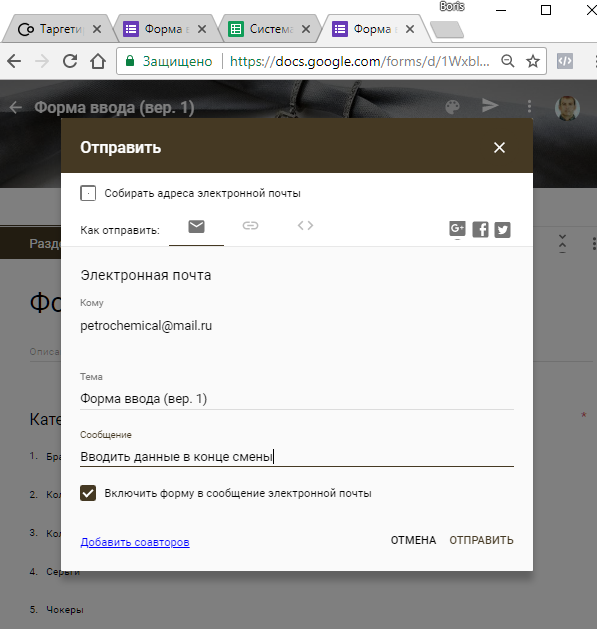Close the Отправить dialog with X

click(x=500, y=148)
